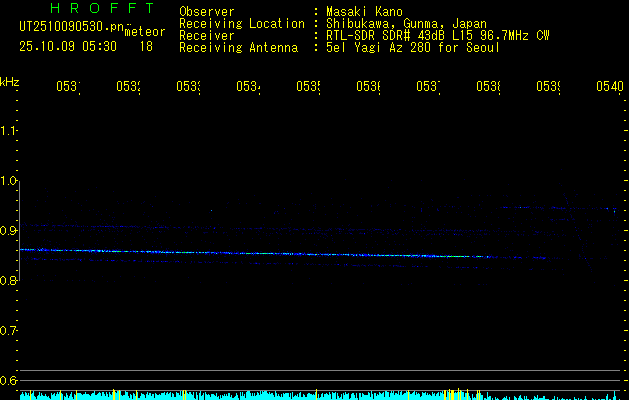Click the gray frequency range bar on left axis
The height and width of the screenshot is (400, 629).
point(19,231)
